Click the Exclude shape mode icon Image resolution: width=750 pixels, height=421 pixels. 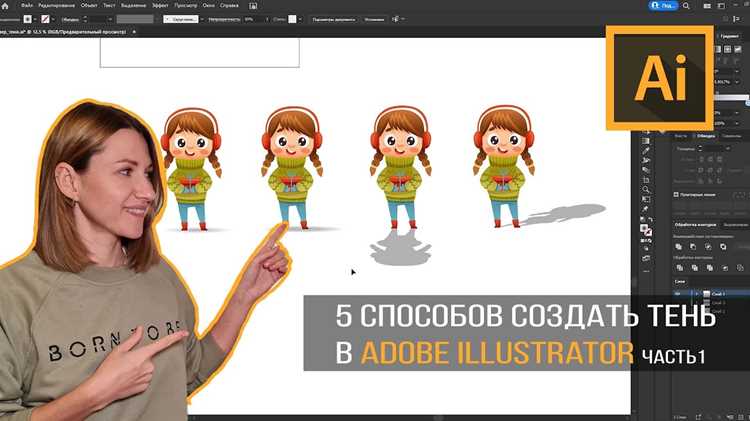coord(723,247)
